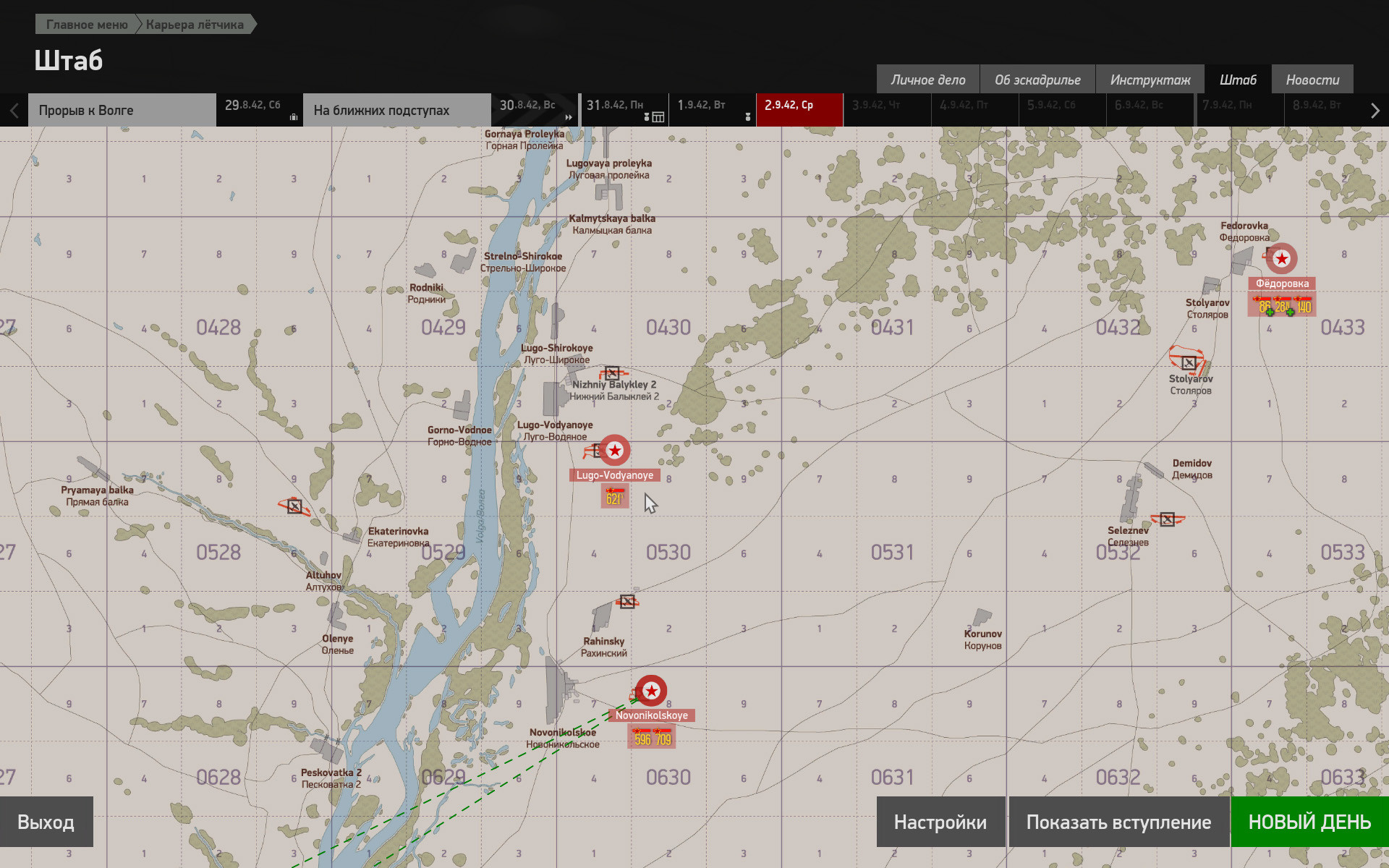Select the Stolyarov inactive airfield icon
This screenshot has width=1389, height=868.
pos(1188,361)
